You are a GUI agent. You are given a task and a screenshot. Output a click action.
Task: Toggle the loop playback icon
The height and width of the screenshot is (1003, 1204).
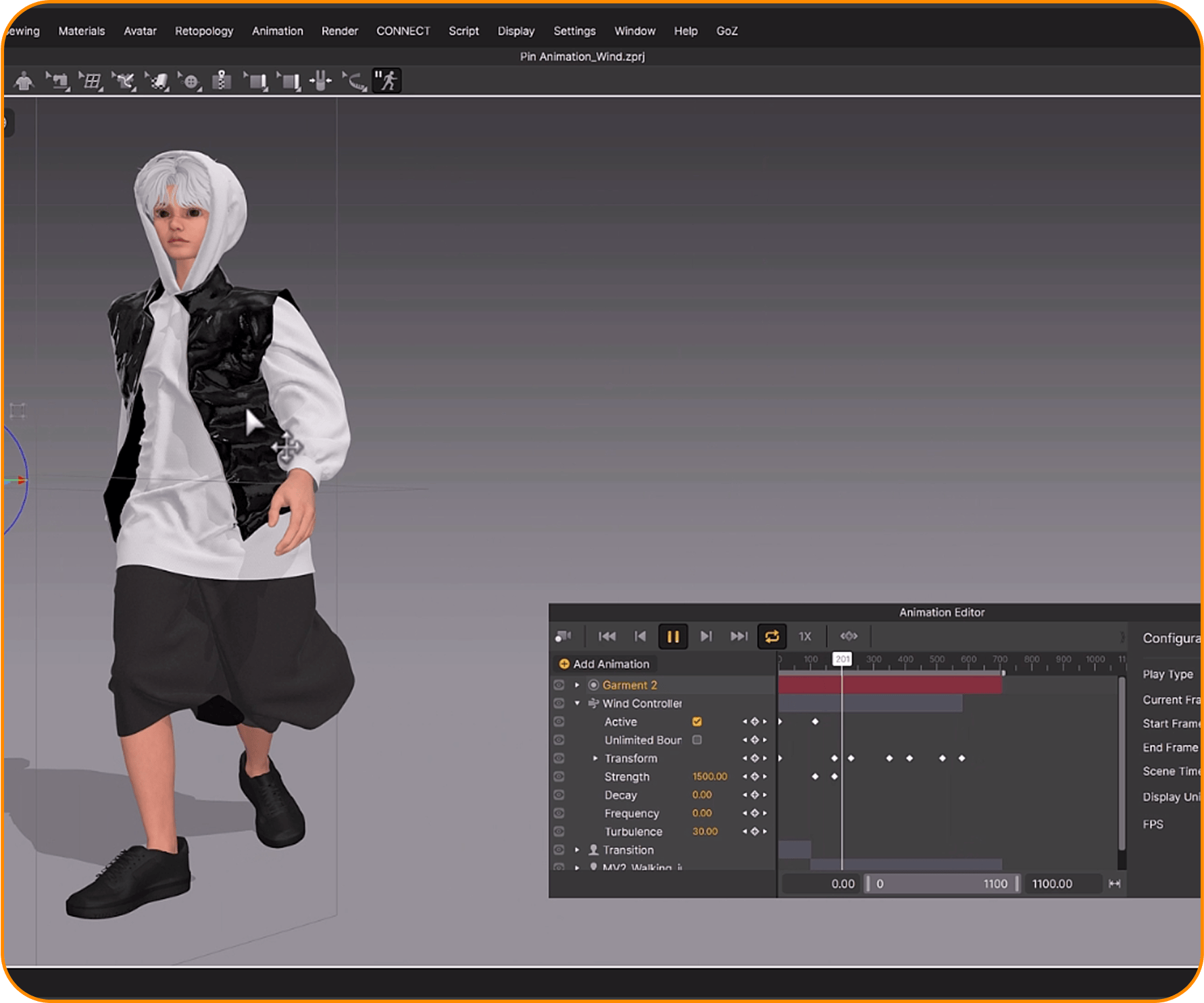(x=772, y=636)
